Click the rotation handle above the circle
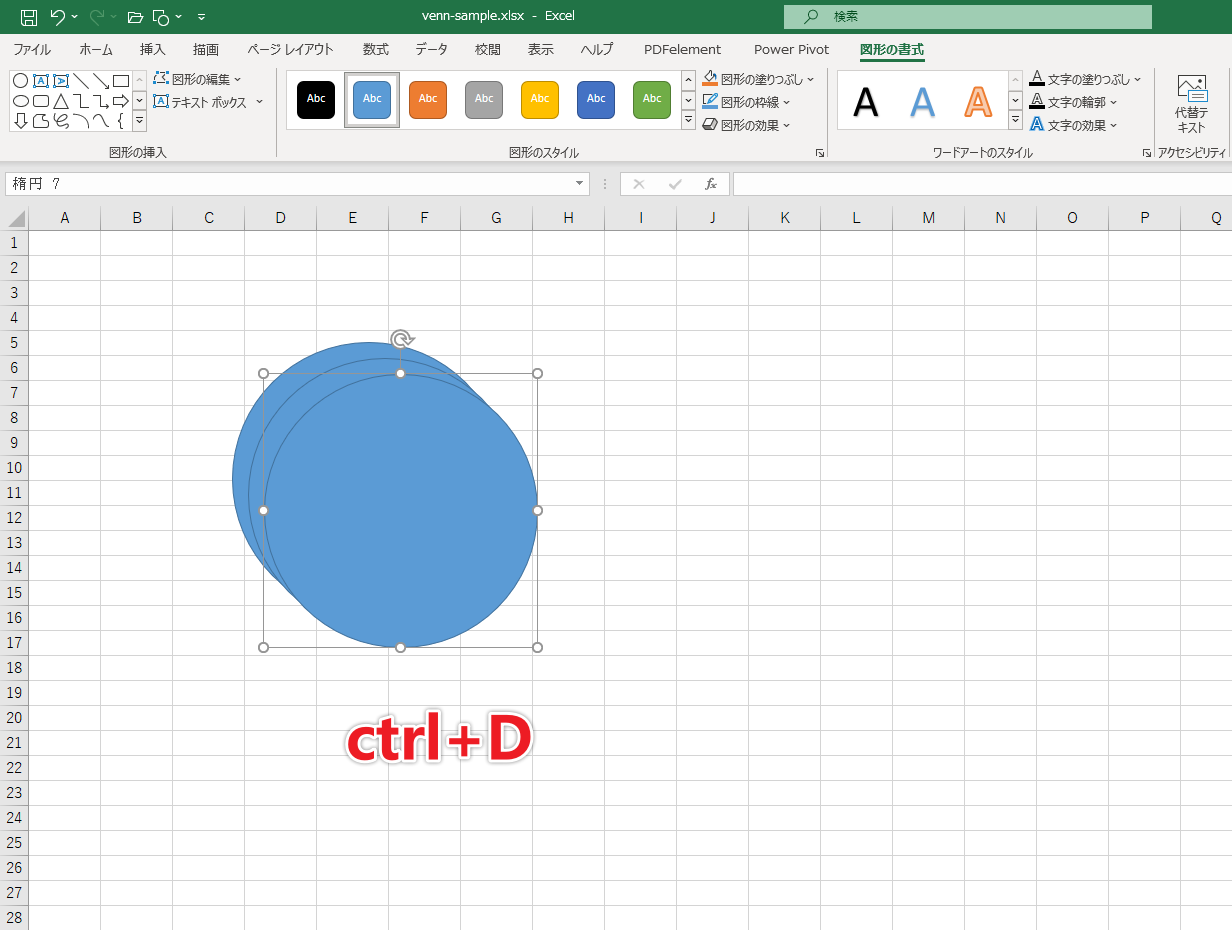Screen dimensions: 1232x930 pyautogui.click(x=401, y=339)
